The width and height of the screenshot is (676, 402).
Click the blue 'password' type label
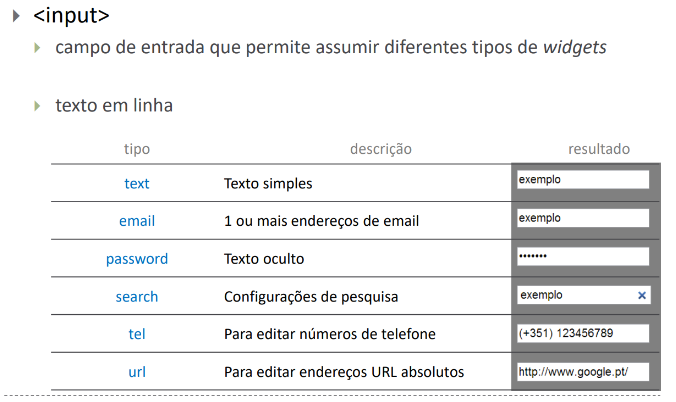(137, 259)
